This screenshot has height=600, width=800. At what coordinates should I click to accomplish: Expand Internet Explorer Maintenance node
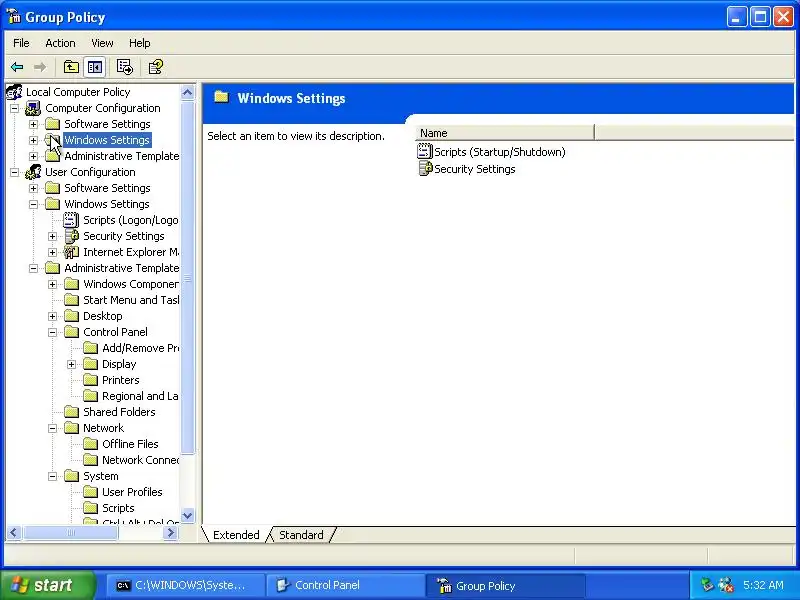(x=52, y=252)
